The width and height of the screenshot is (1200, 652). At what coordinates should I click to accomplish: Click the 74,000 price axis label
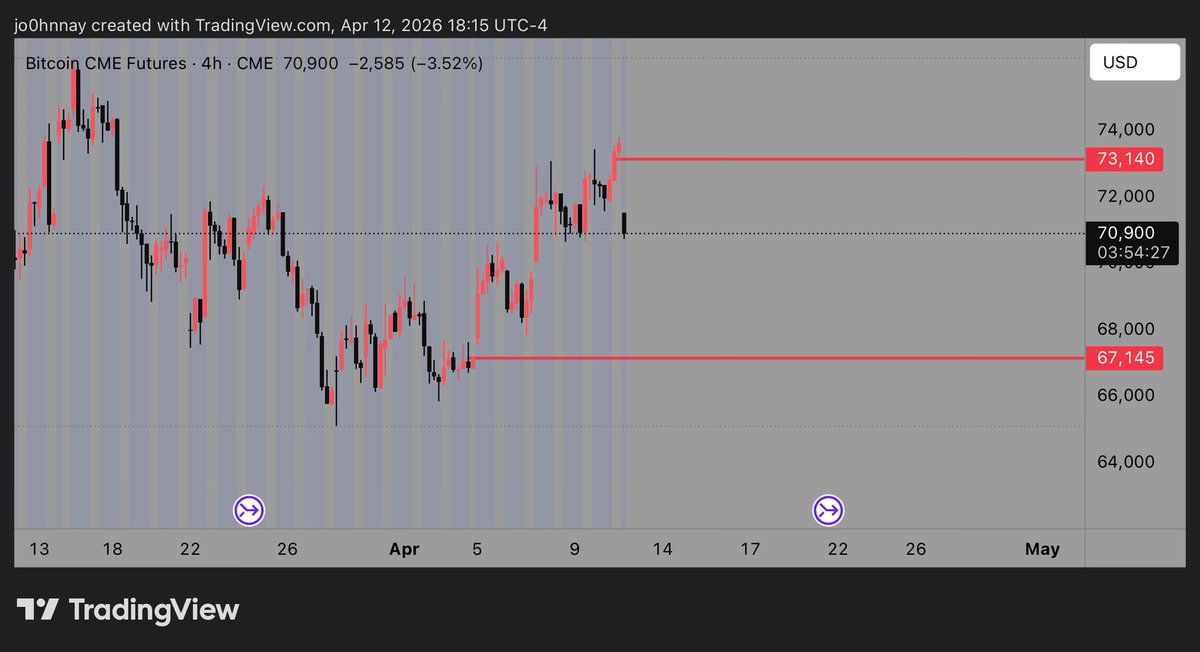1125,130
